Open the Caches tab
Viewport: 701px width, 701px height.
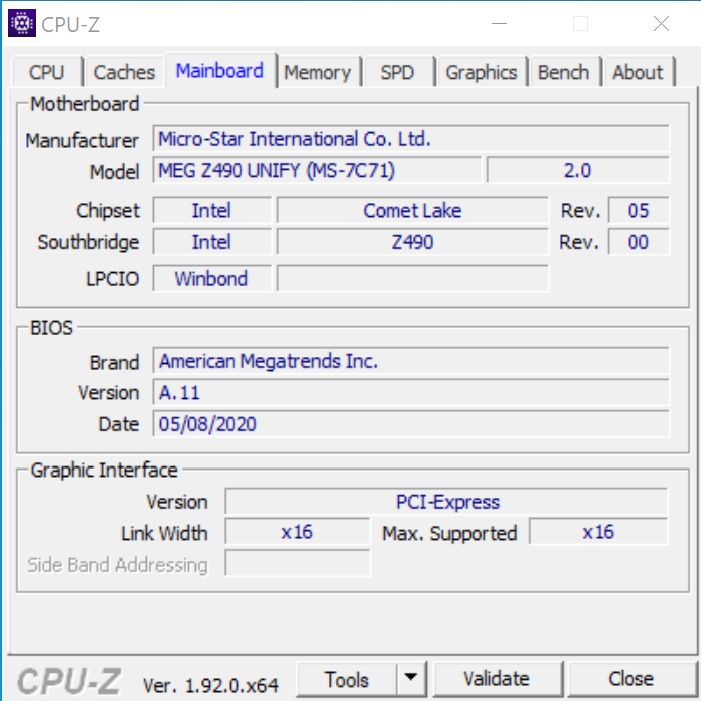[124, 72]
